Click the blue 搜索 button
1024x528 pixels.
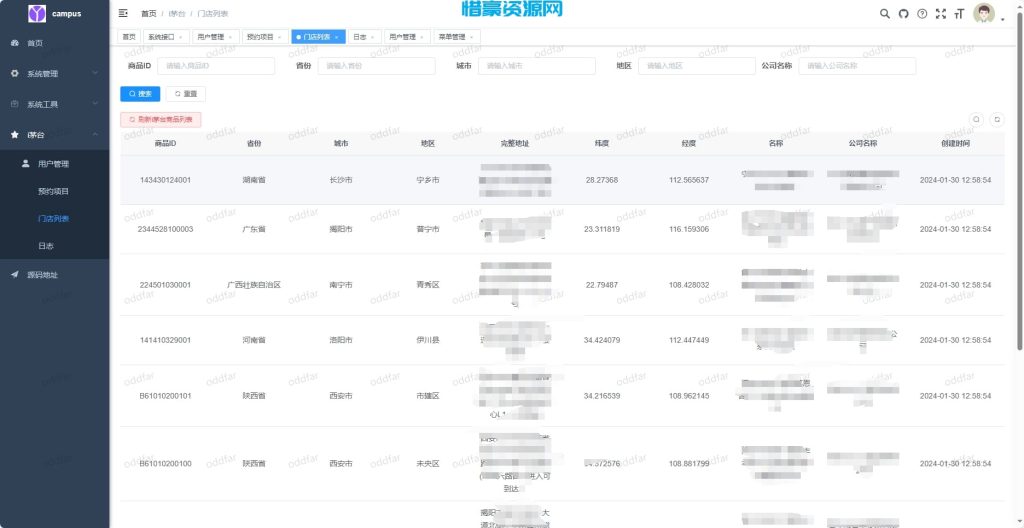[x=140, y=94]
